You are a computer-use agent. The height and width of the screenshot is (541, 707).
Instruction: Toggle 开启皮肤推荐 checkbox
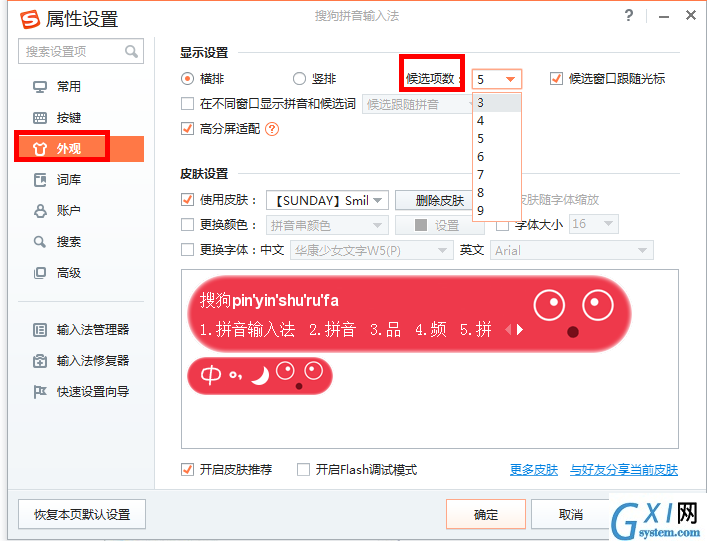[187, 470]
